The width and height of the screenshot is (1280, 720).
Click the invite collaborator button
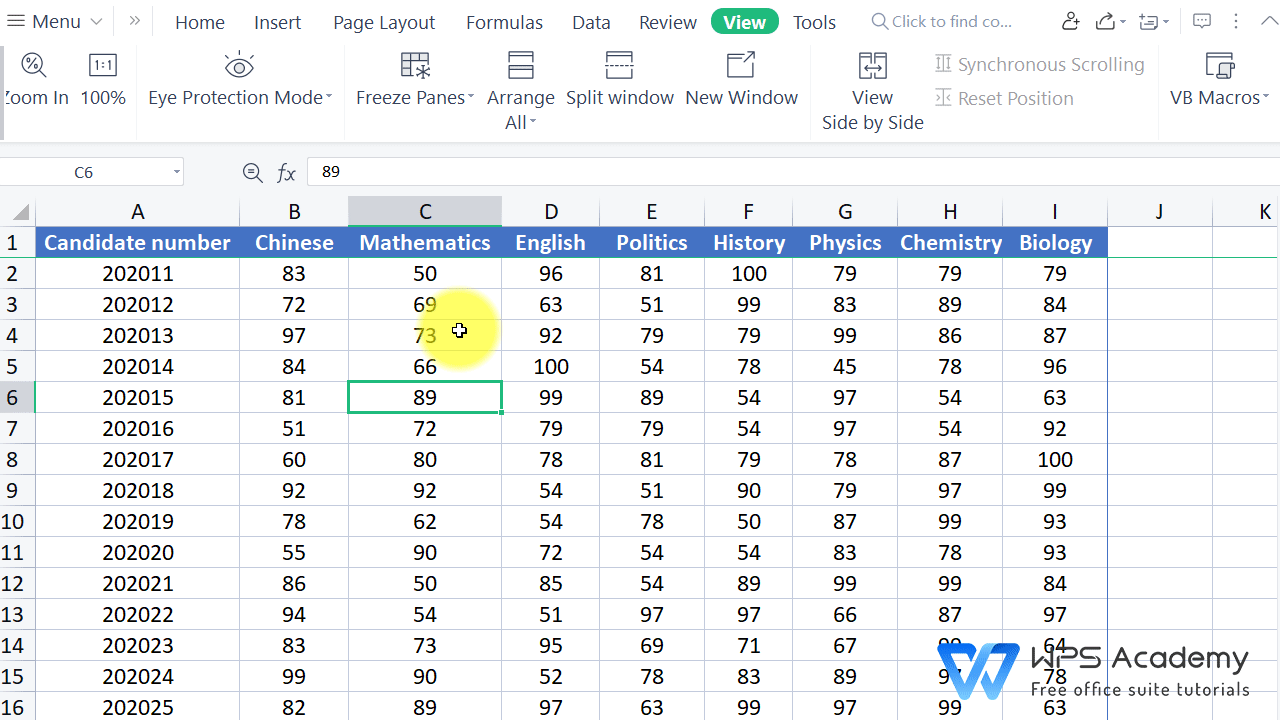(1069, 21)
